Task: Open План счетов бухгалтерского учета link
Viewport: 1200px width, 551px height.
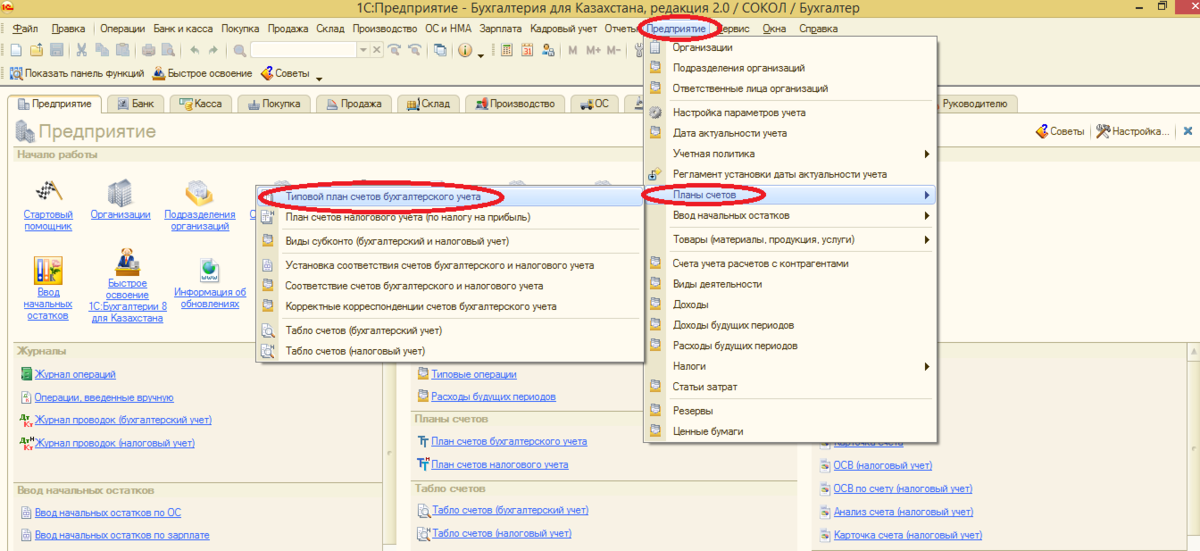Action: 509,441
